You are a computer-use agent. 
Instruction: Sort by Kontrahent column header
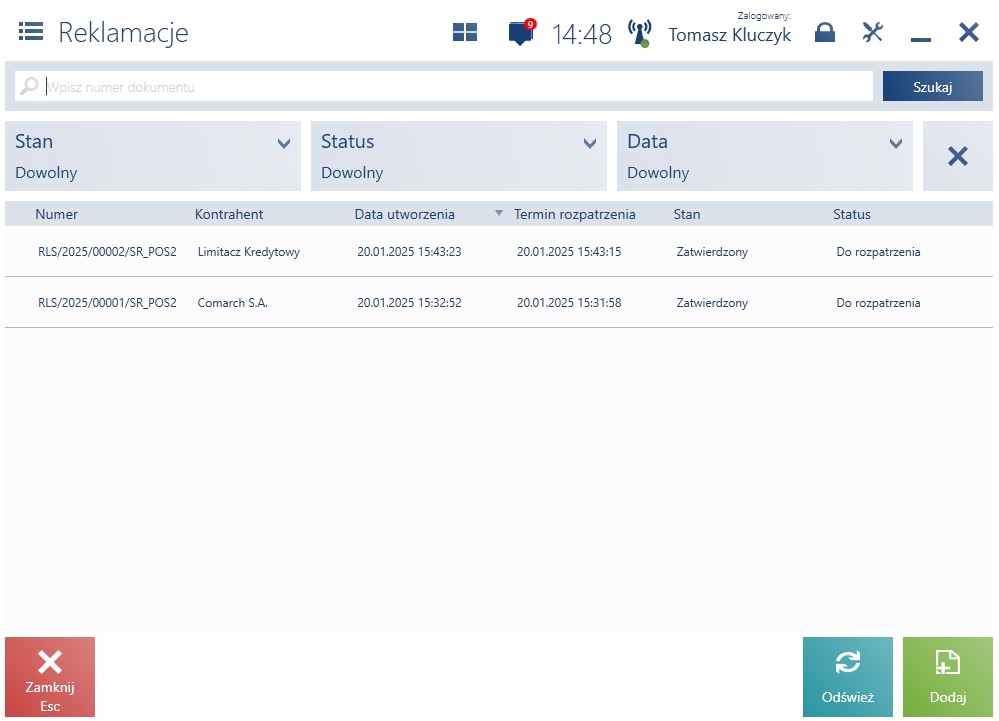click(x=229, y=214)
